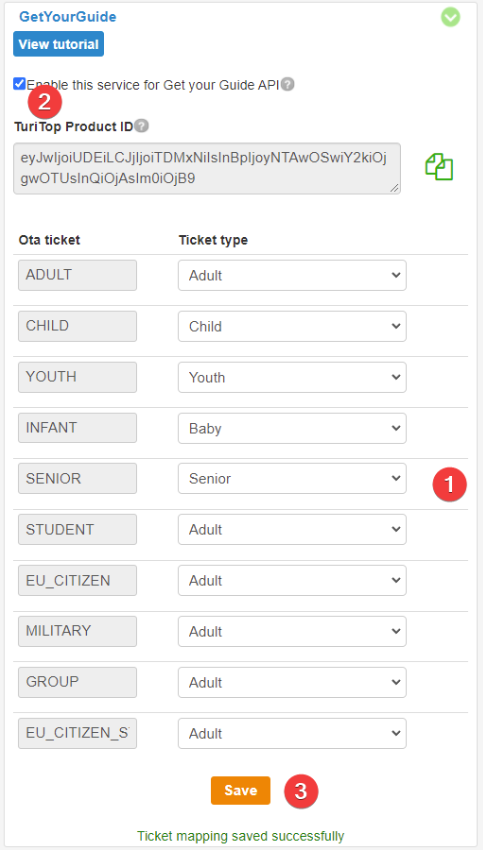Viewport: 483px width, 850px height.
Task: Collapse the GetYourGuide section chevron icon
Action: click(450, 17)
